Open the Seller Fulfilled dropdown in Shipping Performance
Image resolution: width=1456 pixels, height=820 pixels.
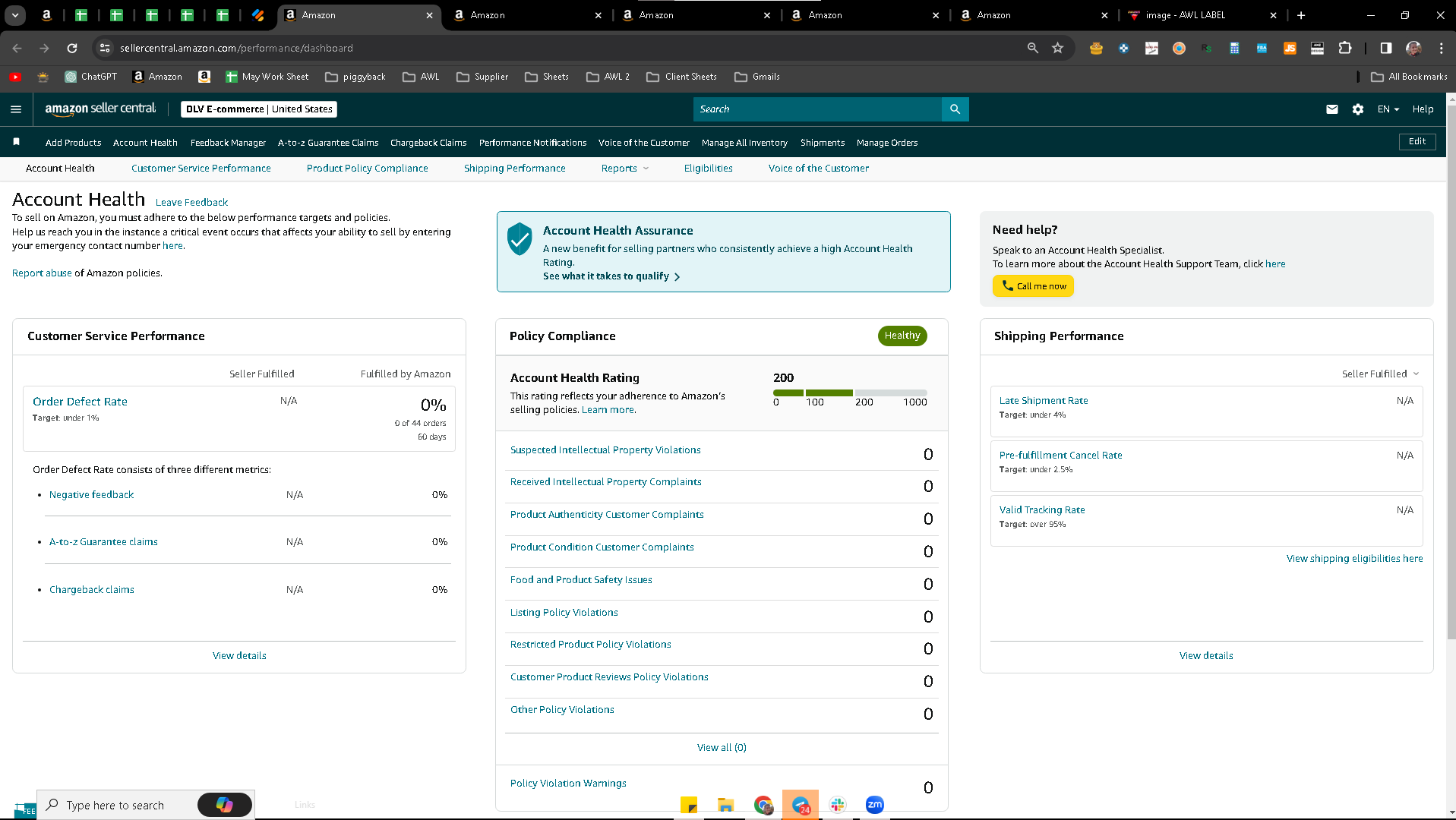click(1380, 374)
